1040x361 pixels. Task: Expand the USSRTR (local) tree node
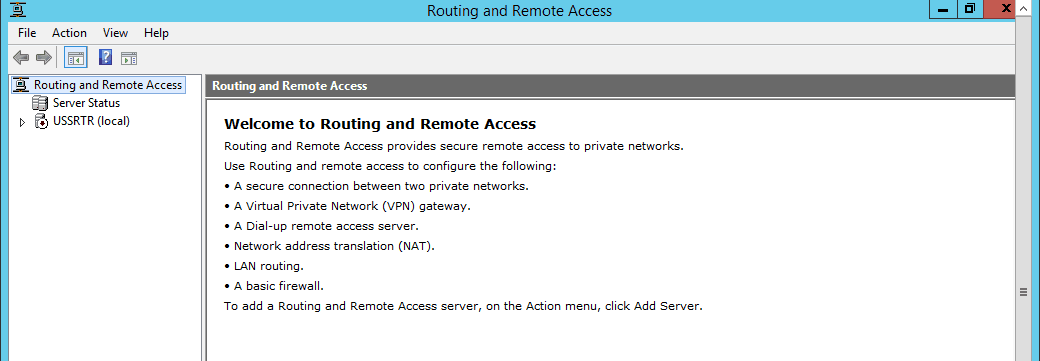coord(22,122)
